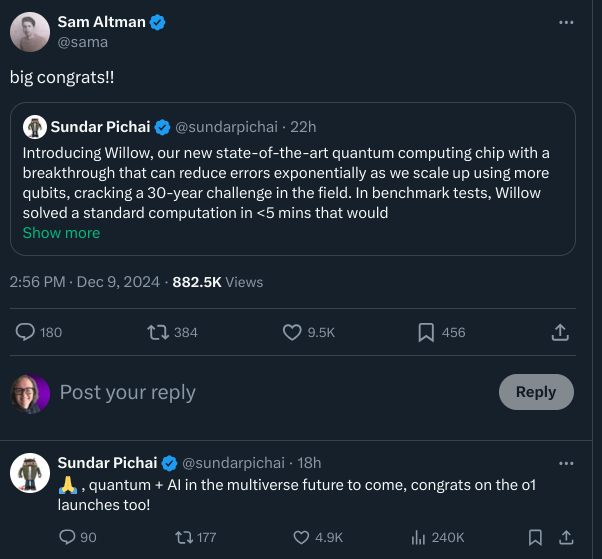Share the main post using upload icon
Image resolution: width=602 pixels, height=559 pixels.
coord(561,332)
